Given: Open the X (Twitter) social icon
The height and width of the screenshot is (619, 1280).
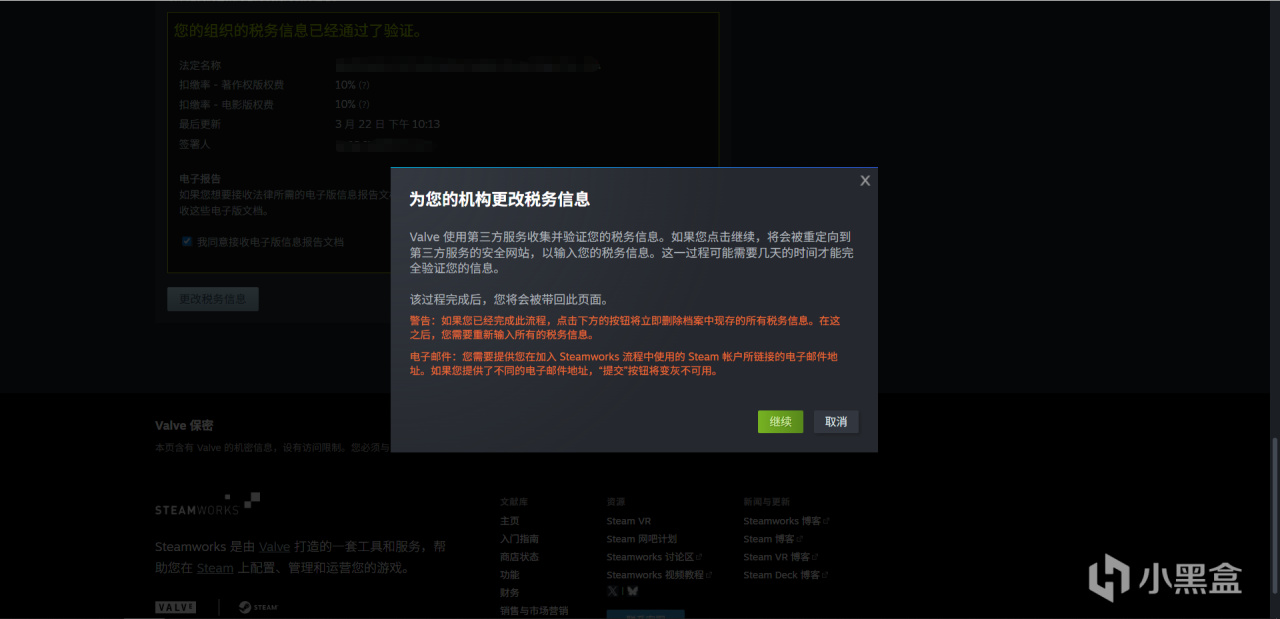Looking at the screenshot, I should point(612,591).
